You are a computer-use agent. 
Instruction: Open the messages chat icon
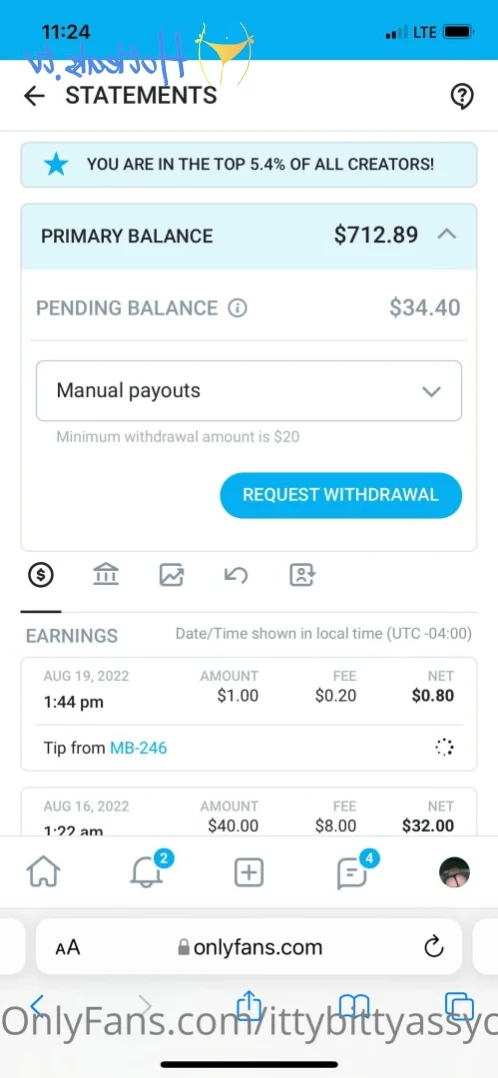(x=352, y=873)
